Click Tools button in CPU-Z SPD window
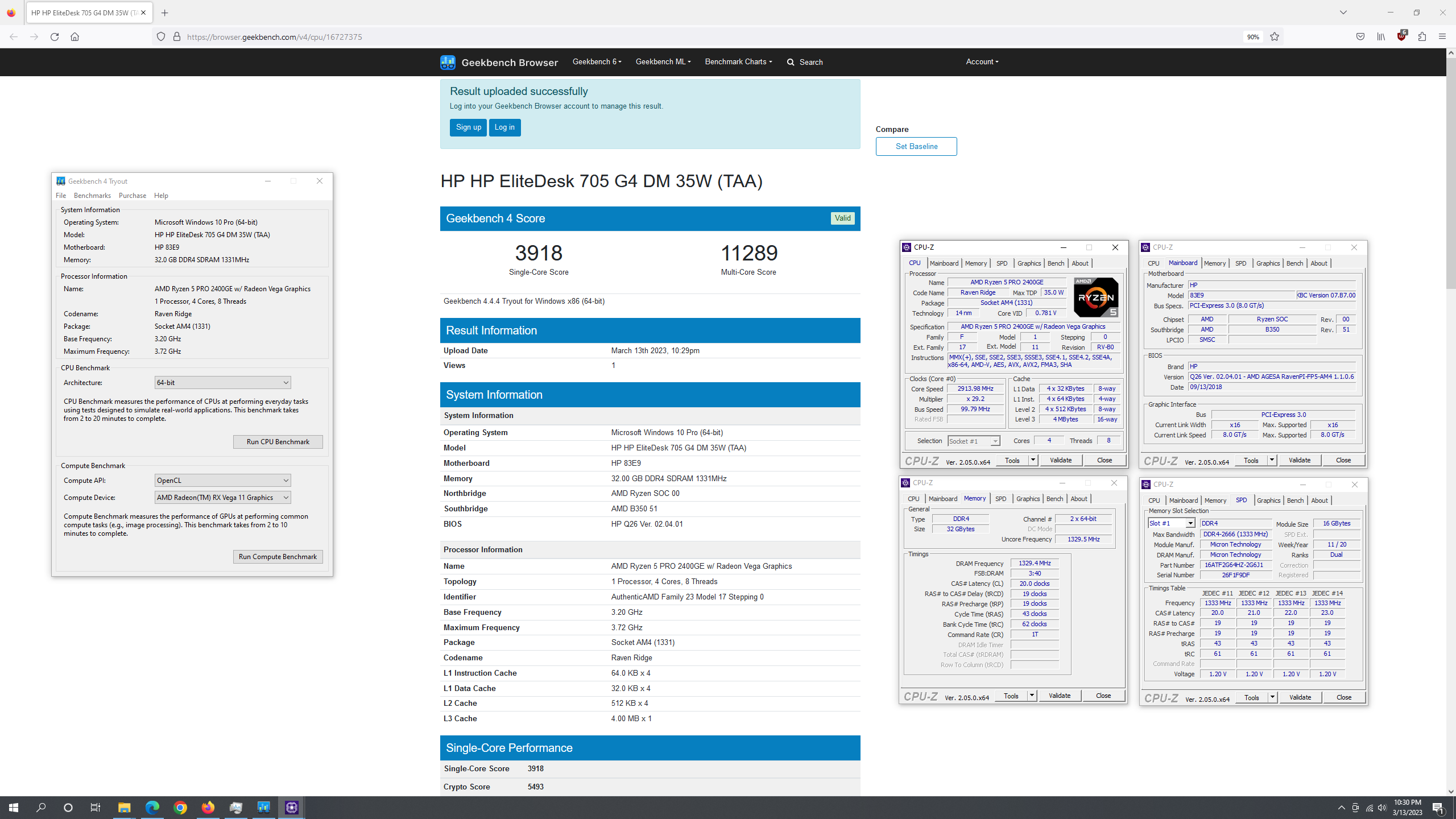This screenshot has width=1456, height=819. point(1251,697)
